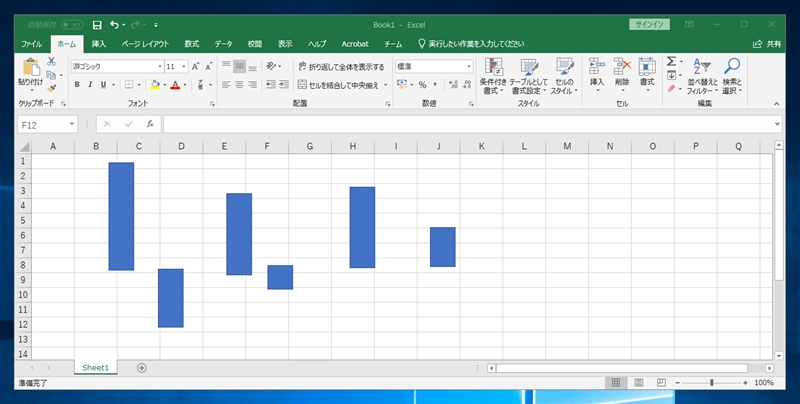The height and width of the screenshot is (404, 800).
Task: Switch to the 挿入 ribbon tab
Action: coord(98,44)
